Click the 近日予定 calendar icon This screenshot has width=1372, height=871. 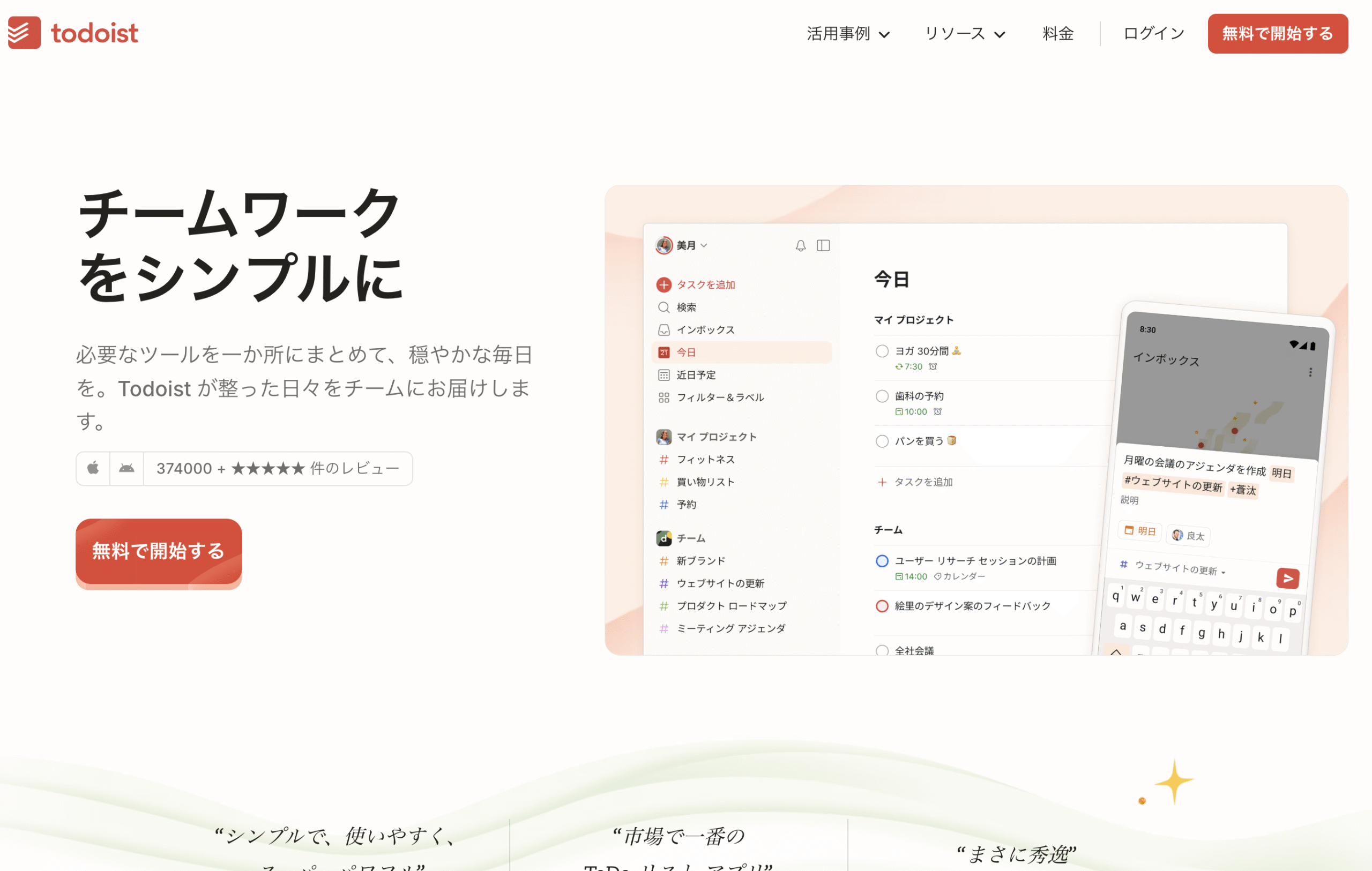[664, 375]
